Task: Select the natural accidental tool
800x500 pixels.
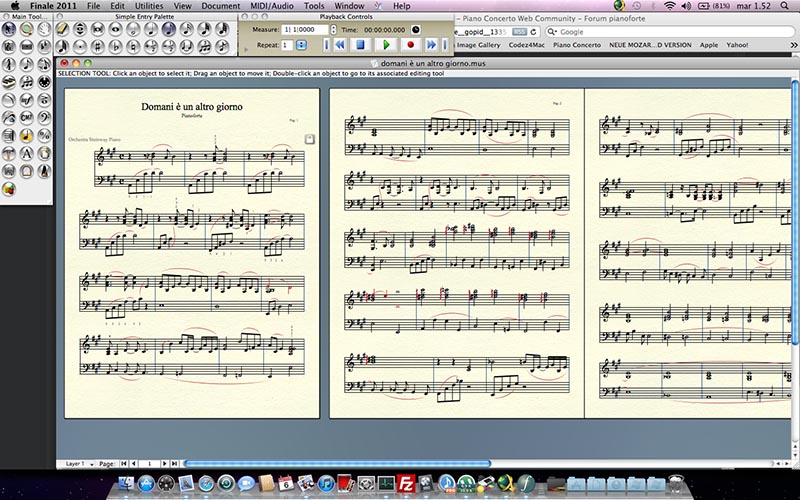Action: coord(133,47)
